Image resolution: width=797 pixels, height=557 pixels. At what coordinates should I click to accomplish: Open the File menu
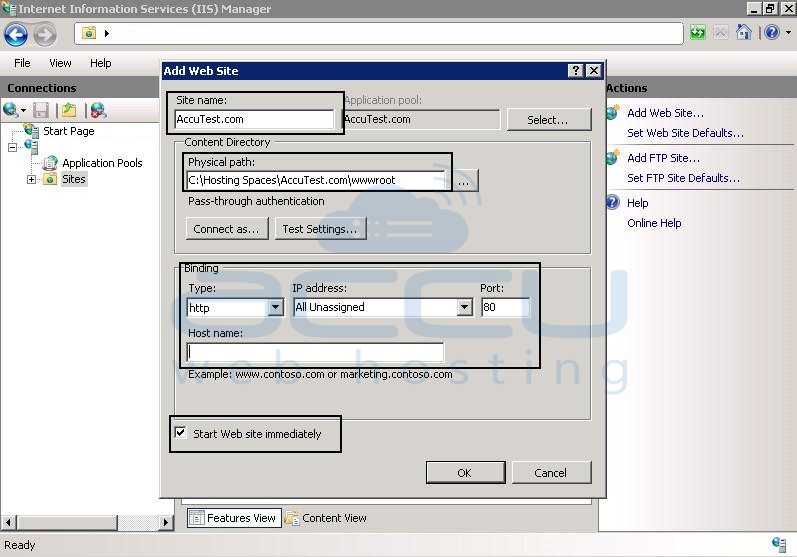click(x=22, y=63)
